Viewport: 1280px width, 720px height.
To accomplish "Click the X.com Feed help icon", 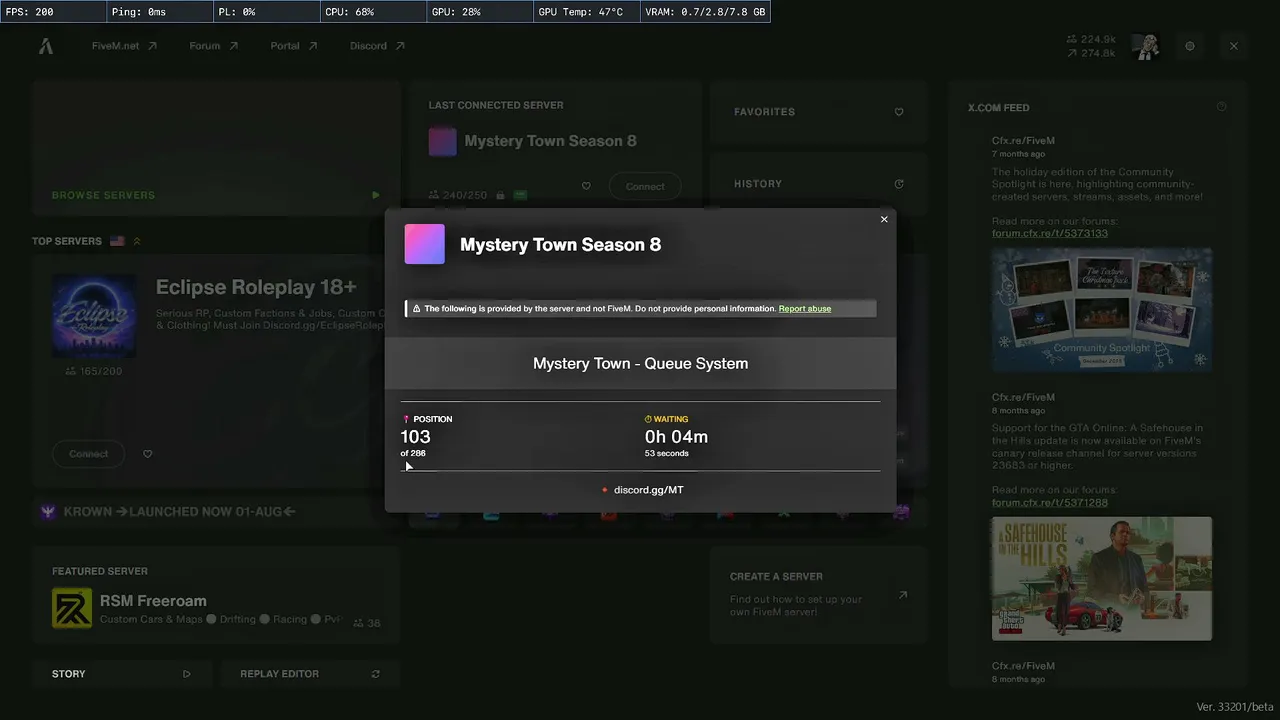I will pos(1221,107).
